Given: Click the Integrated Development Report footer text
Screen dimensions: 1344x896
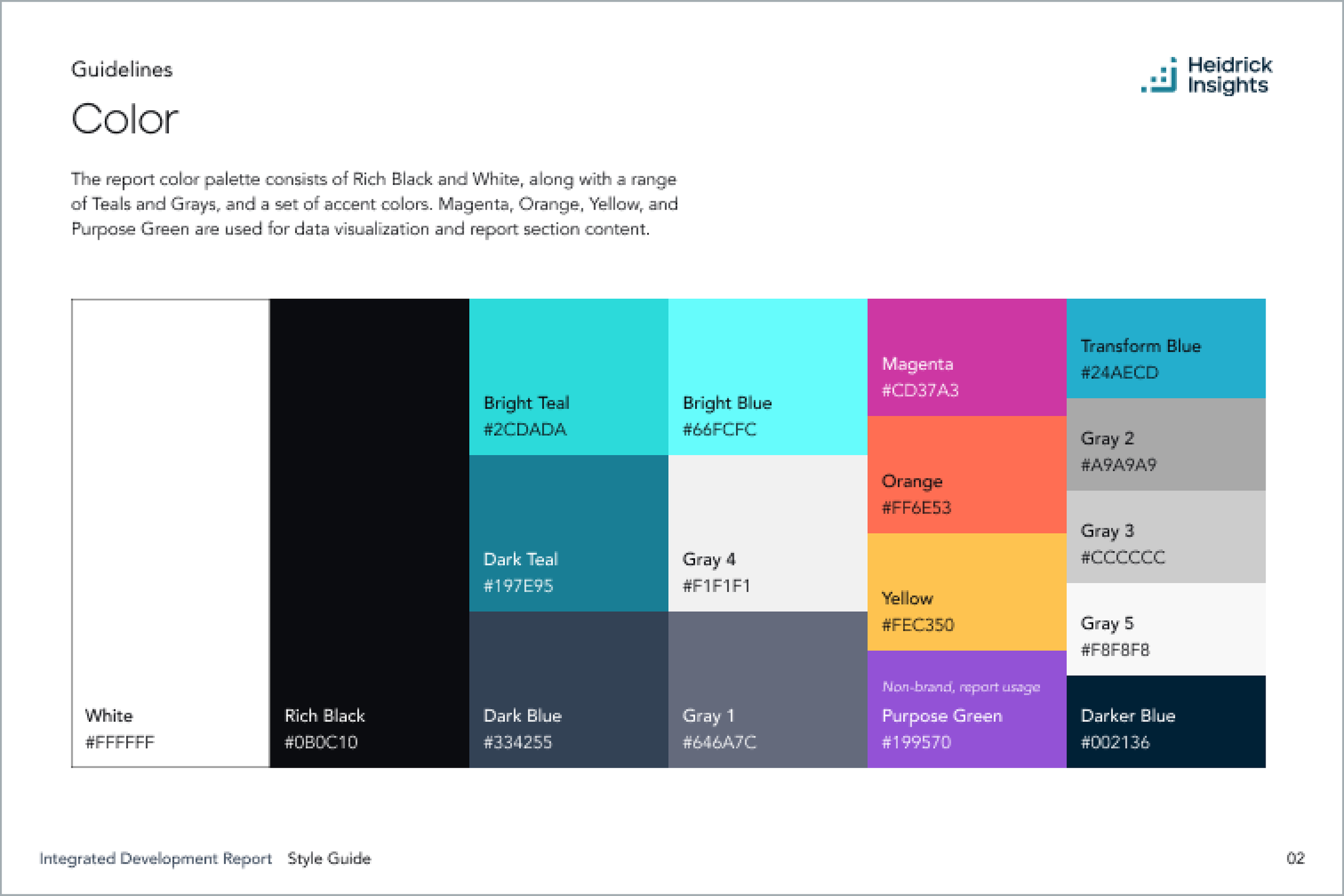Looking at the screenshot, I should [155, 858].
